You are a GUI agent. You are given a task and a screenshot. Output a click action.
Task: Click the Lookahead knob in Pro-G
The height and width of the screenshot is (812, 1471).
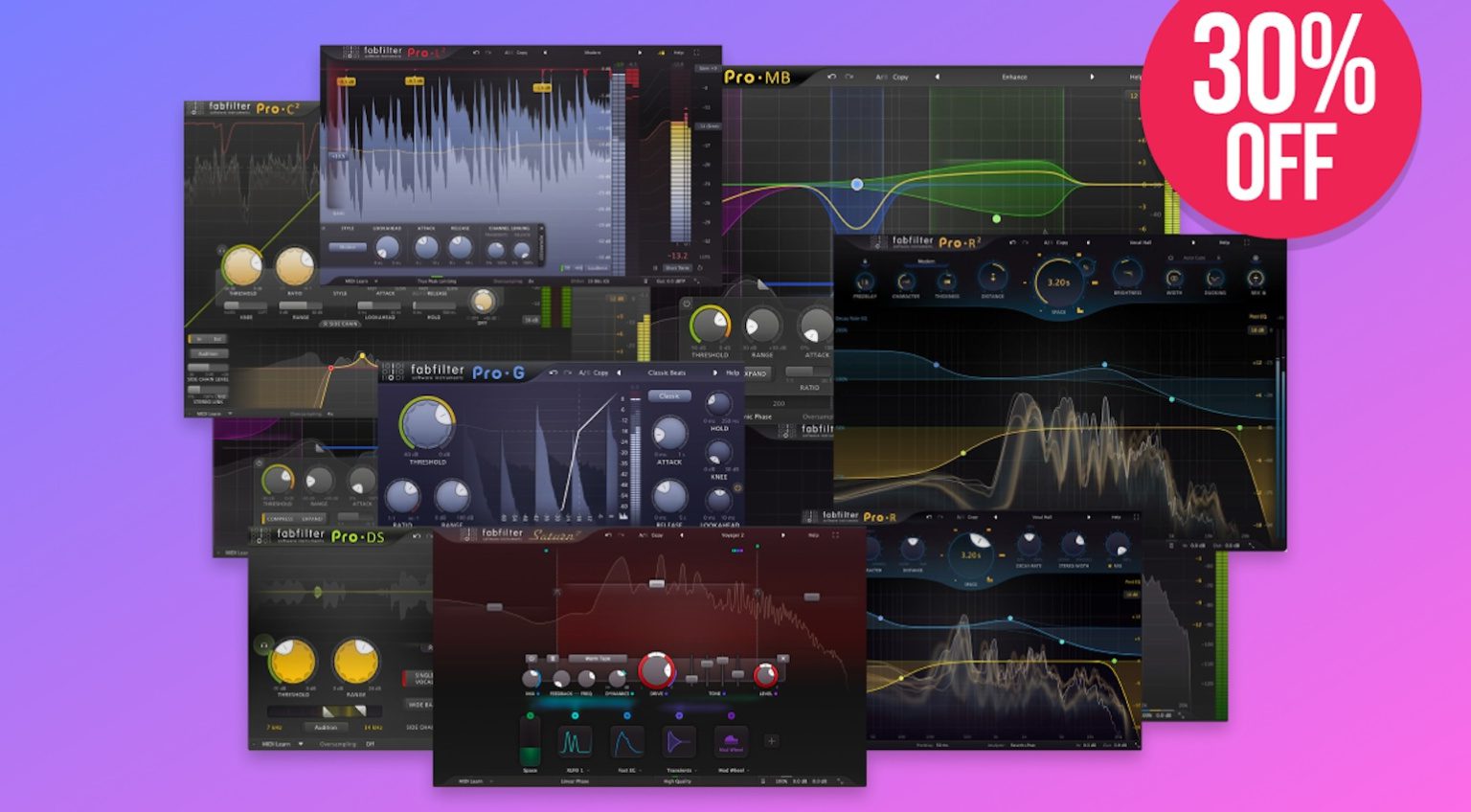pos(719,499)
